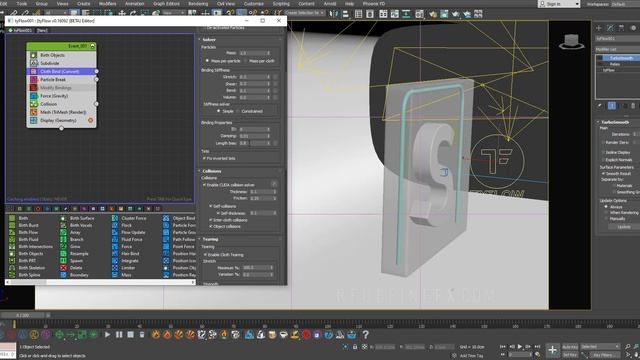
Task: Click the question-mark help icon in bottom toolbar
Action: pyautogui.click(x=365, y=335)
